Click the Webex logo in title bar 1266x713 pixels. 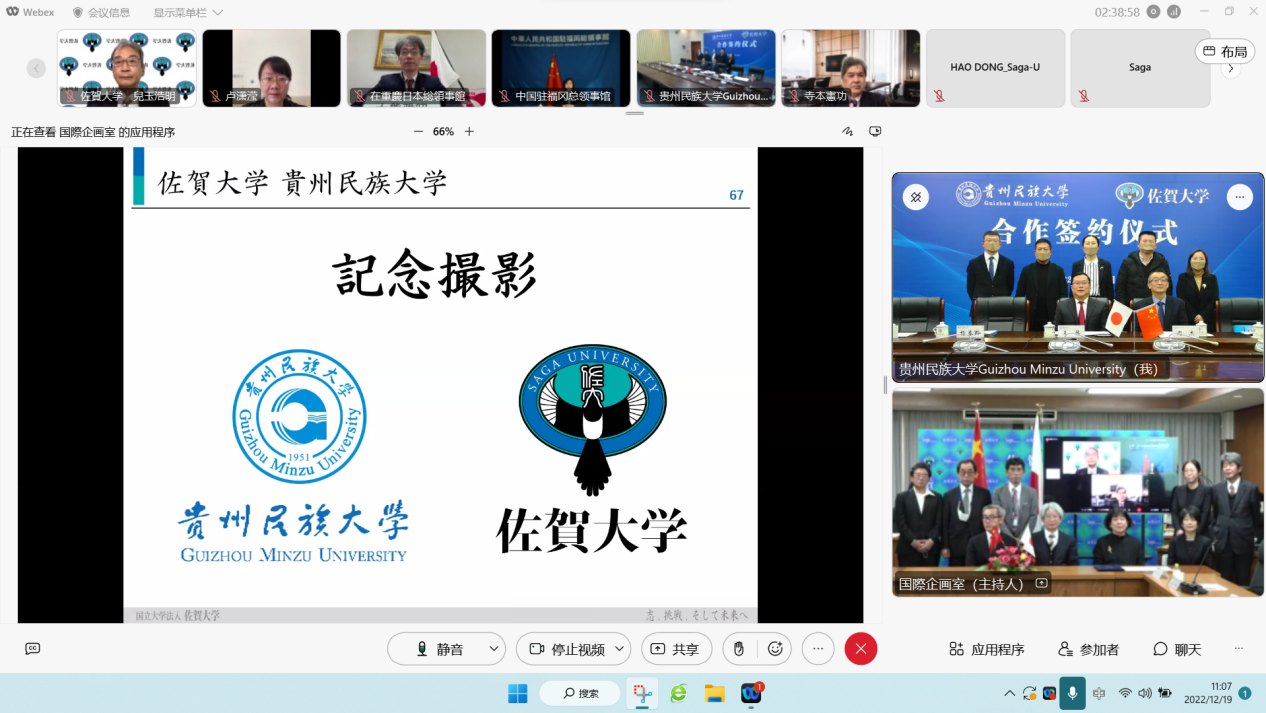31,12
